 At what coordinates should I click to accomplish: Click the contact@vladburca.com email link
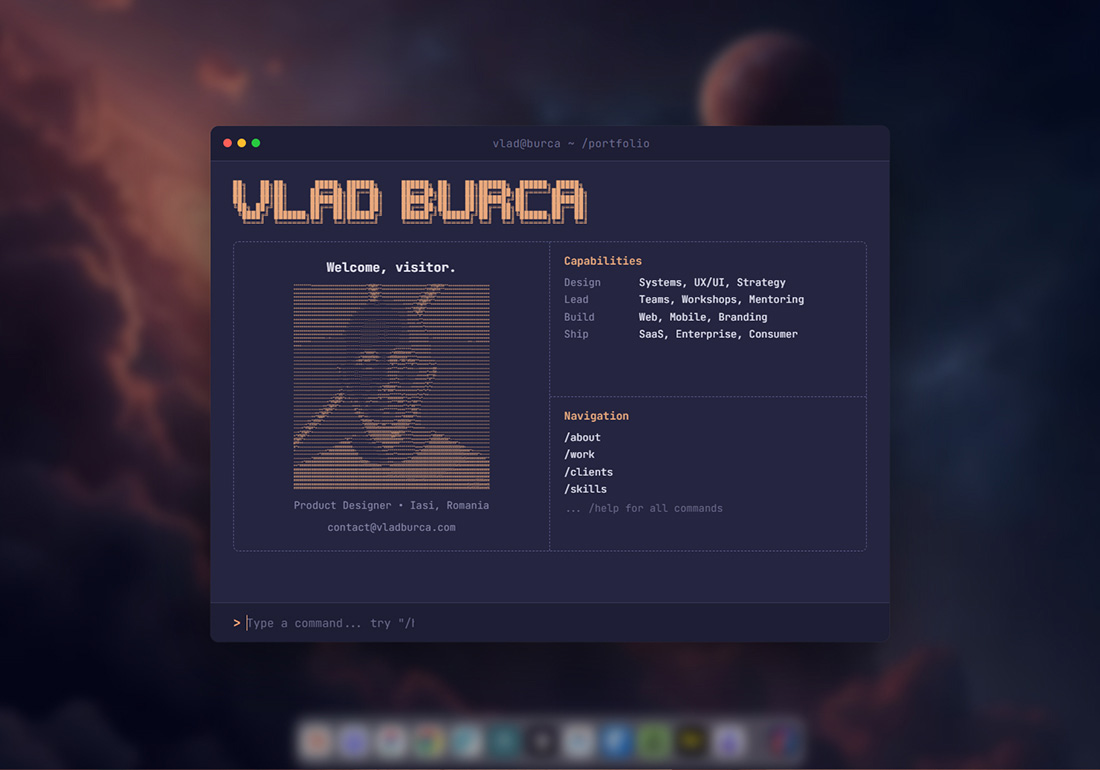pyautogui.click(x=391, y=527)
